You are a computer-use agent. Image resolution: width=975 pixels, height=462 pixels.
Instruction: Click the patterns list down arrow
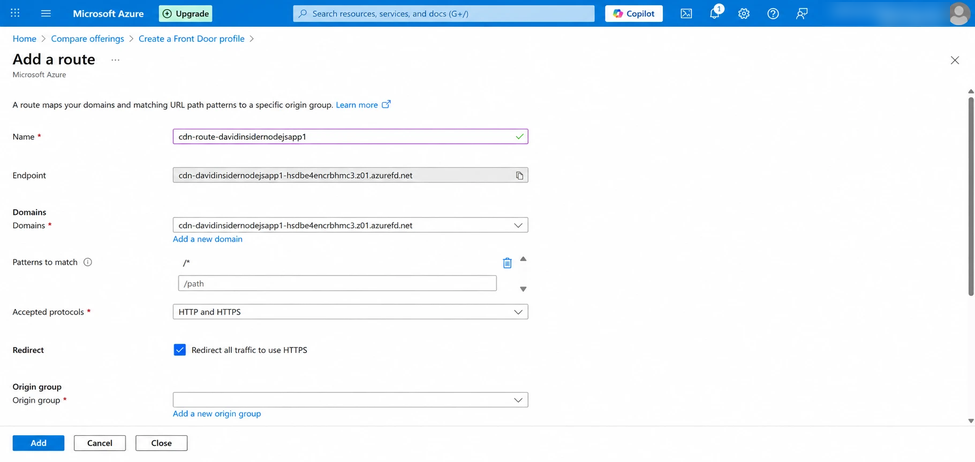tap(524, 289)
